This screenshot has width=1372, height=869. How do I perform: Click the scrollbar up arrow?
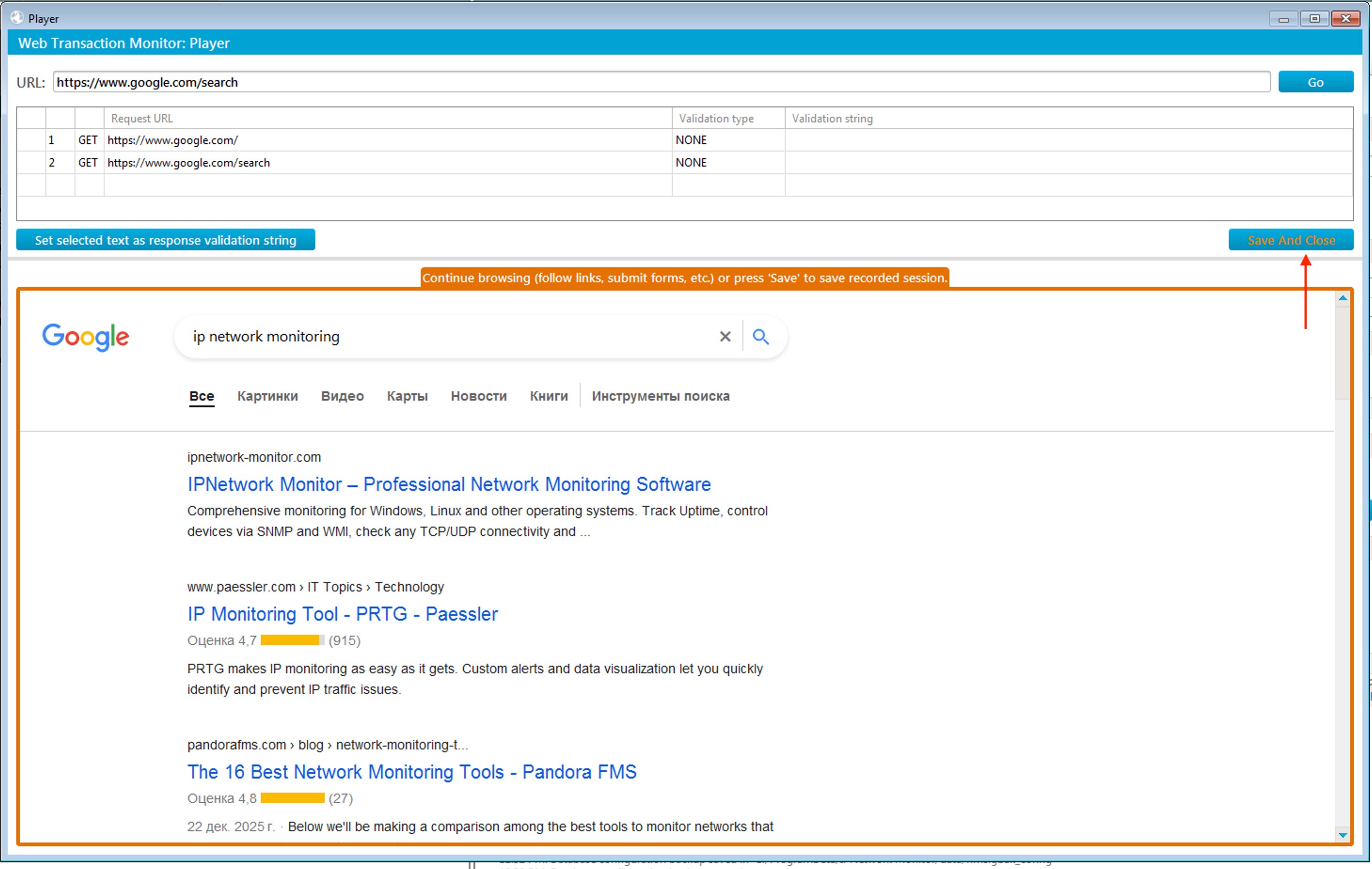coord(1342,298)
